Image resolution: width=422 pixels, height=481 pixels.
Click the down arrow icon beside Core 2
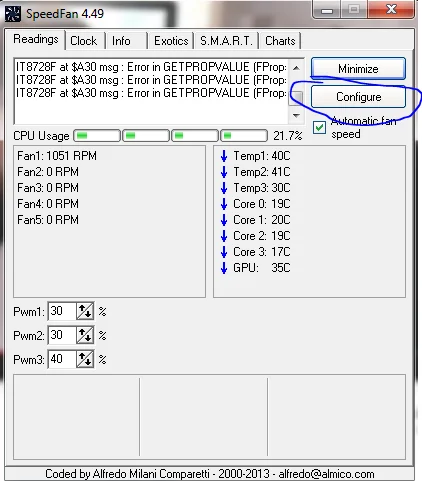coord(224,236)
